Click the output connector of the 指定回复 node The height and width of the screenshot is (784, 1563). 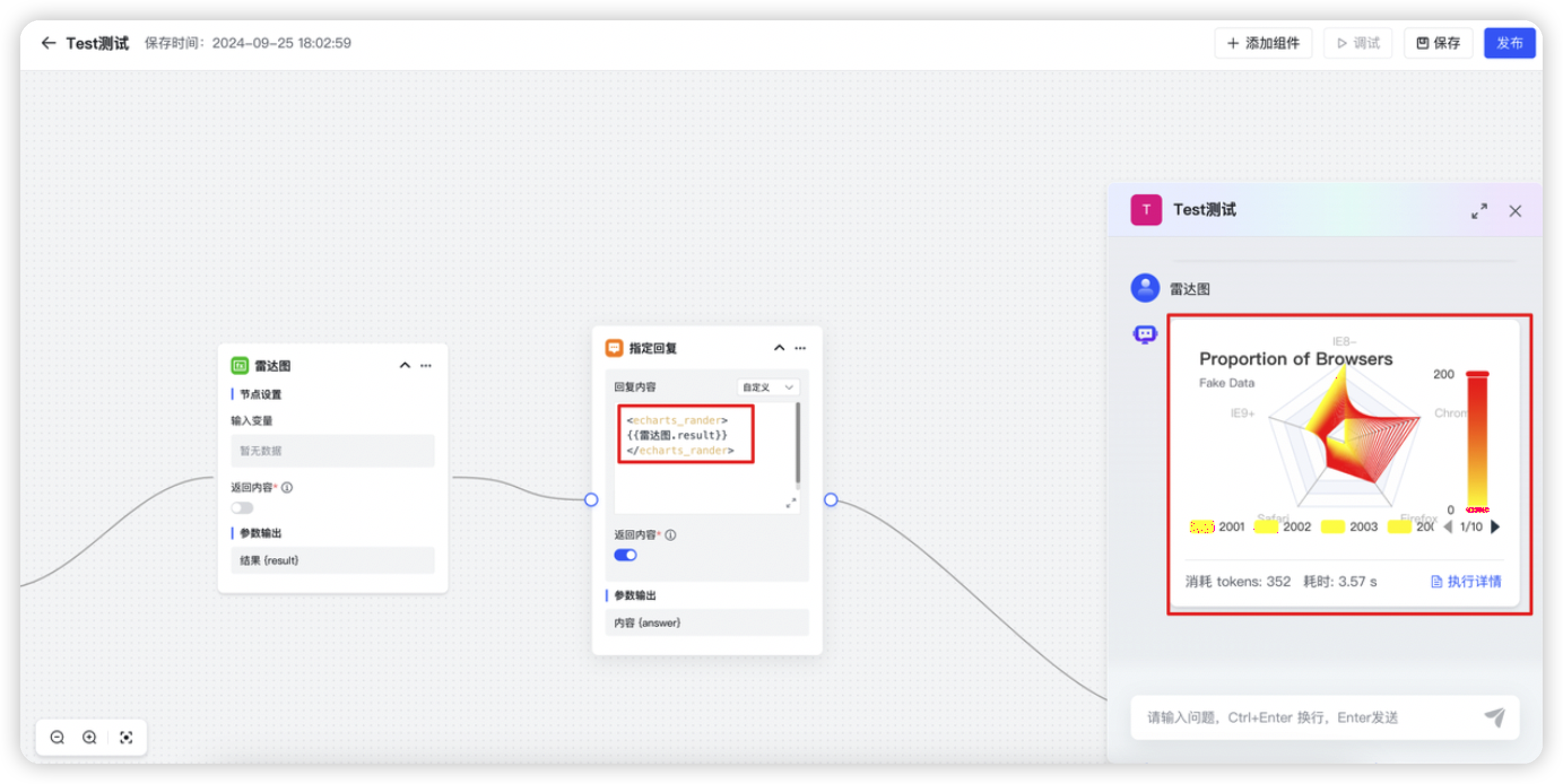[x=831, y=500]
